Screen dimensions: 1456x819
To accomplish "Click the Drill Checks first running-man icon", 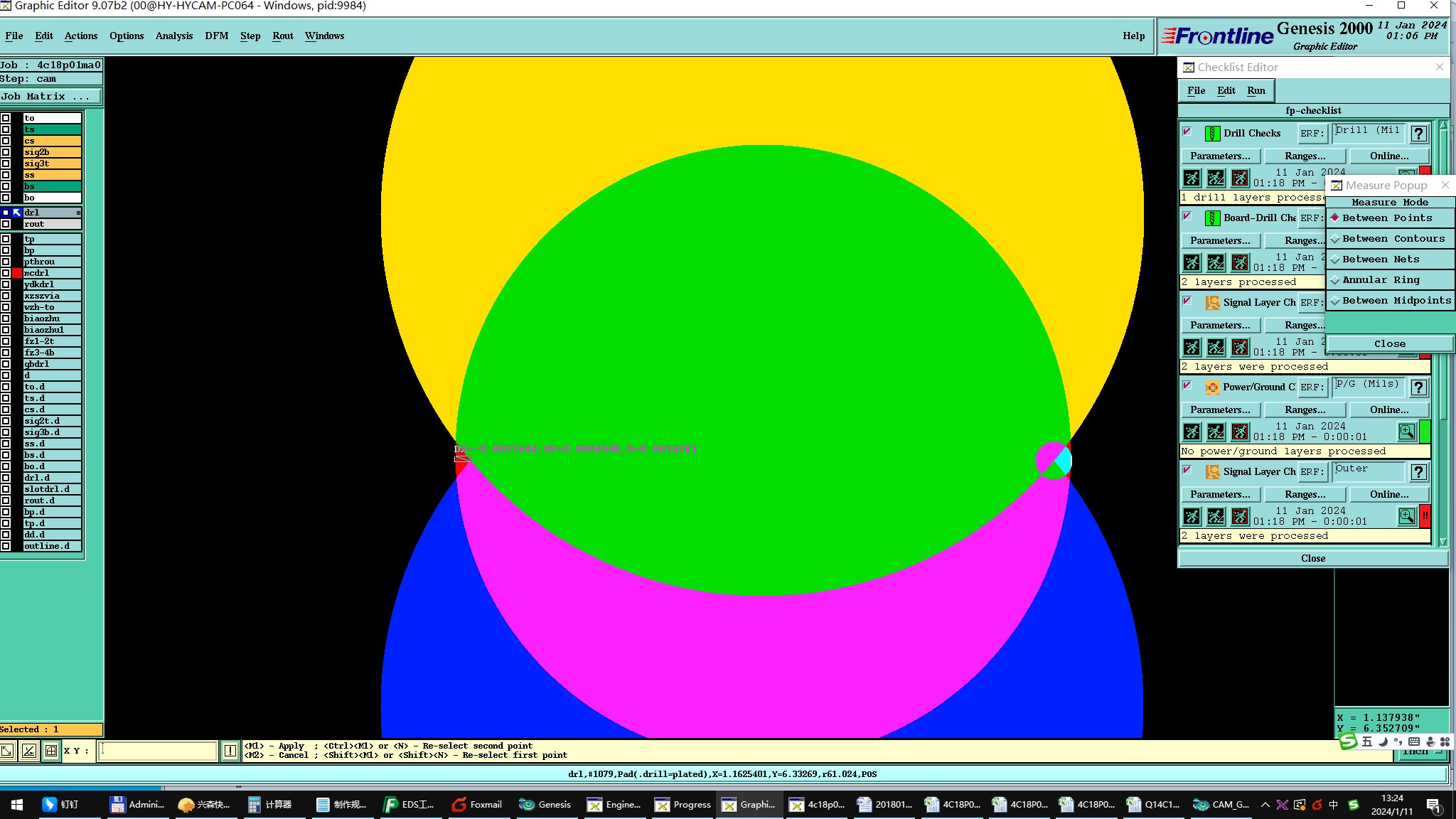I will tap(1192, 178).
